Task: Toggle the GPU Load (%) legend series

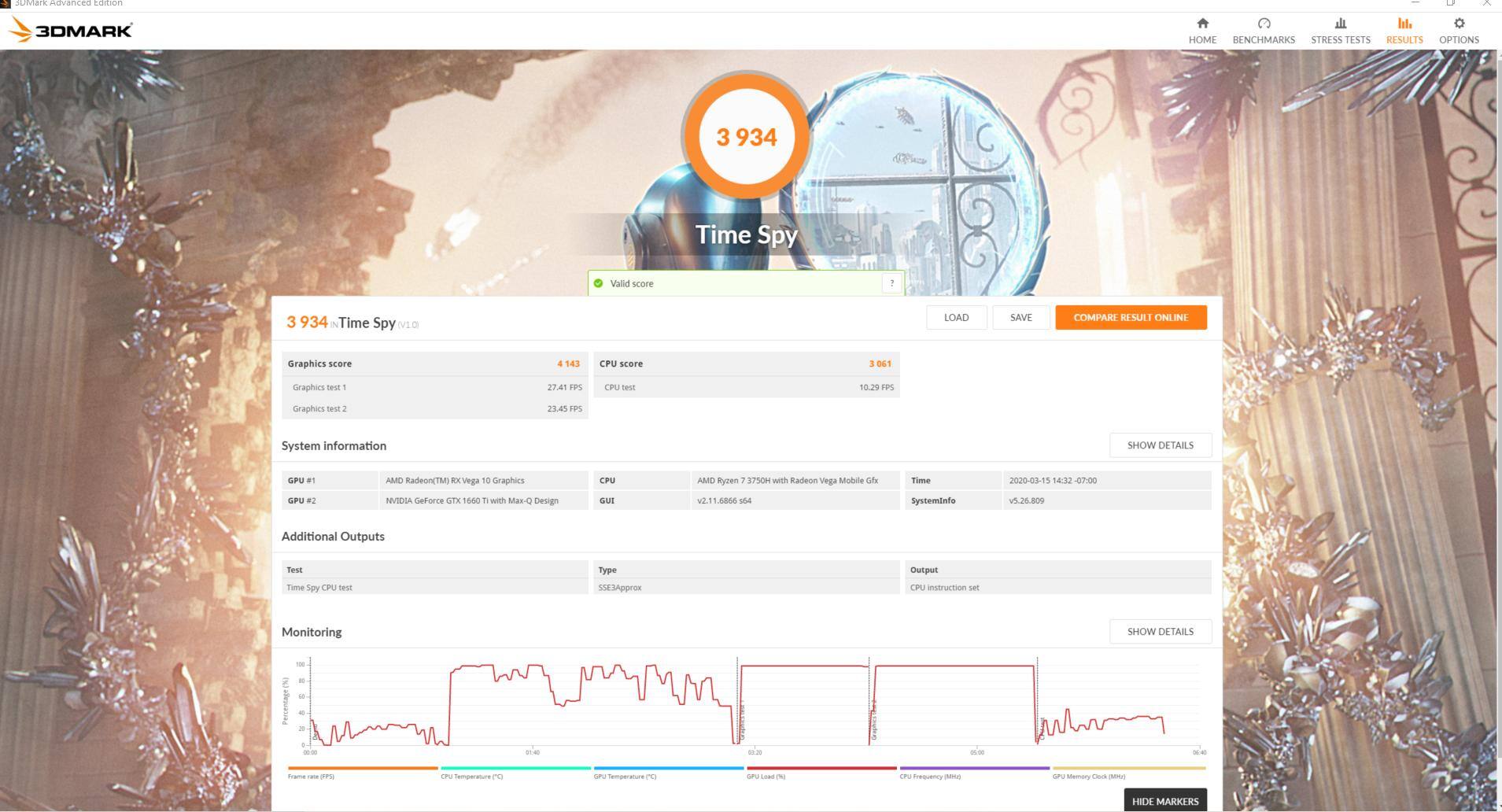Action: tap(766, 777)
